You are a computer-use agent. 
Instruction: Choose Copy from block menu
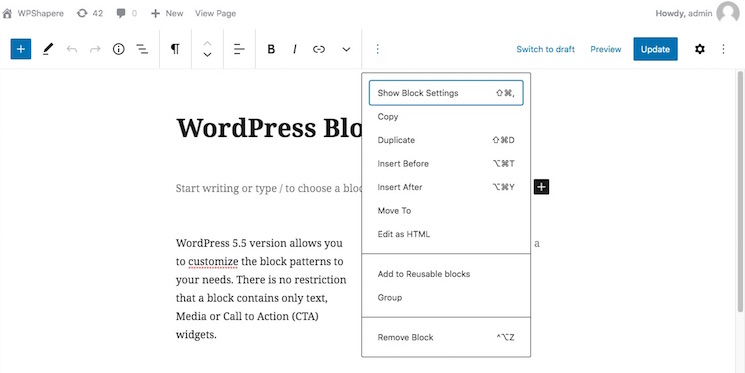446,116
